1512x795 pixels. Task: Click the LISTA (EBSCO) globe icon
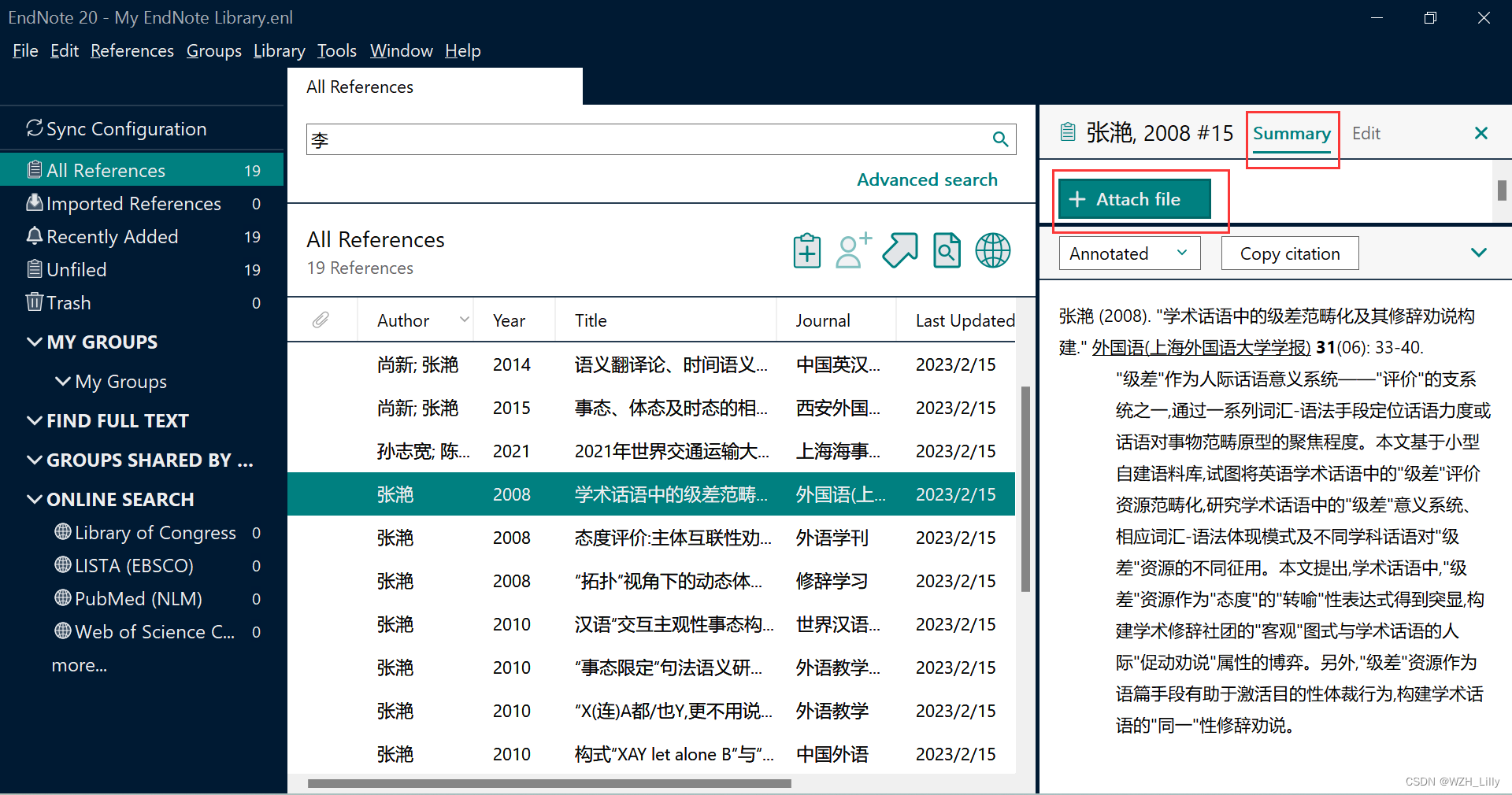[63, 565]
